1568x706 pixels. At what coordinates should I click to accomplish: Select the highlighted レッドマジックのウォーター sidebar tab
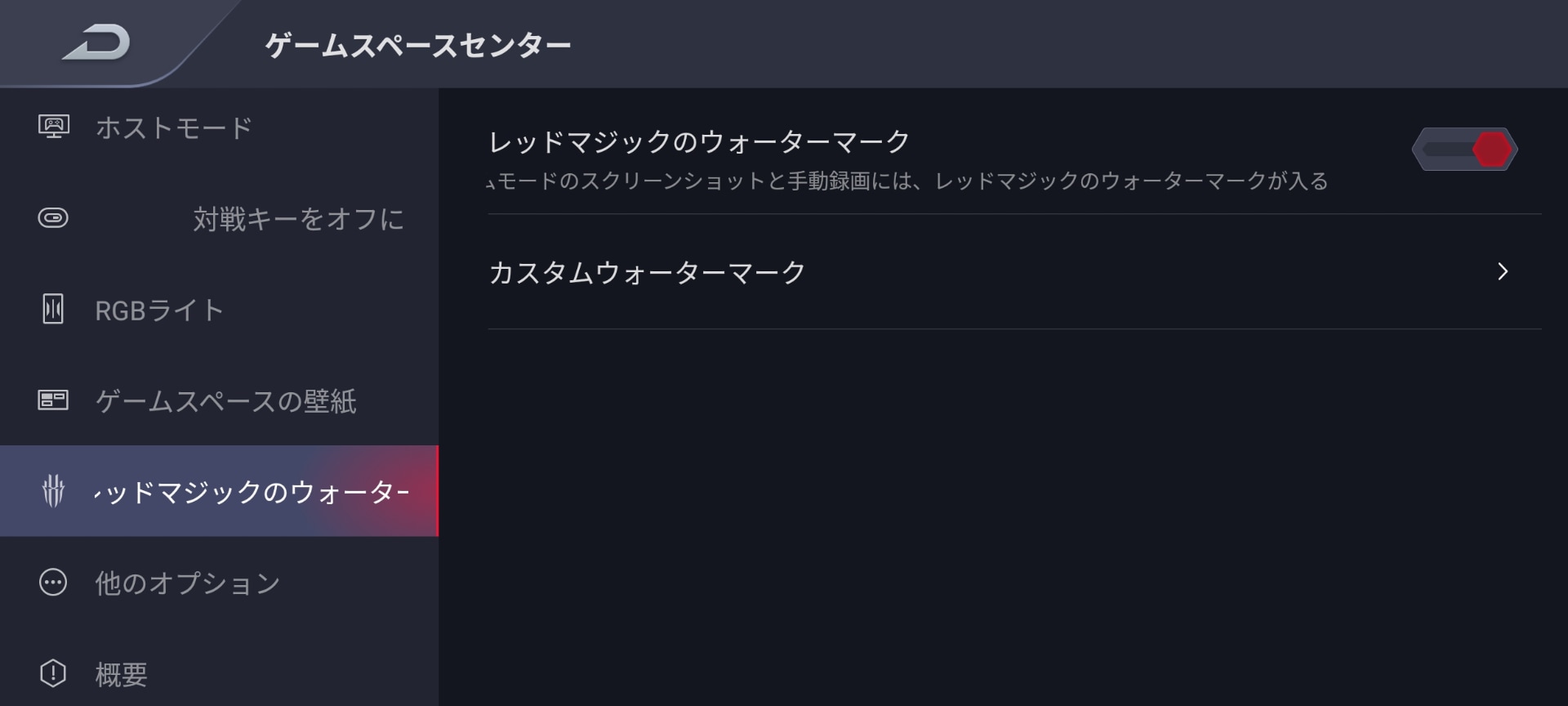(x=252, y=492)
